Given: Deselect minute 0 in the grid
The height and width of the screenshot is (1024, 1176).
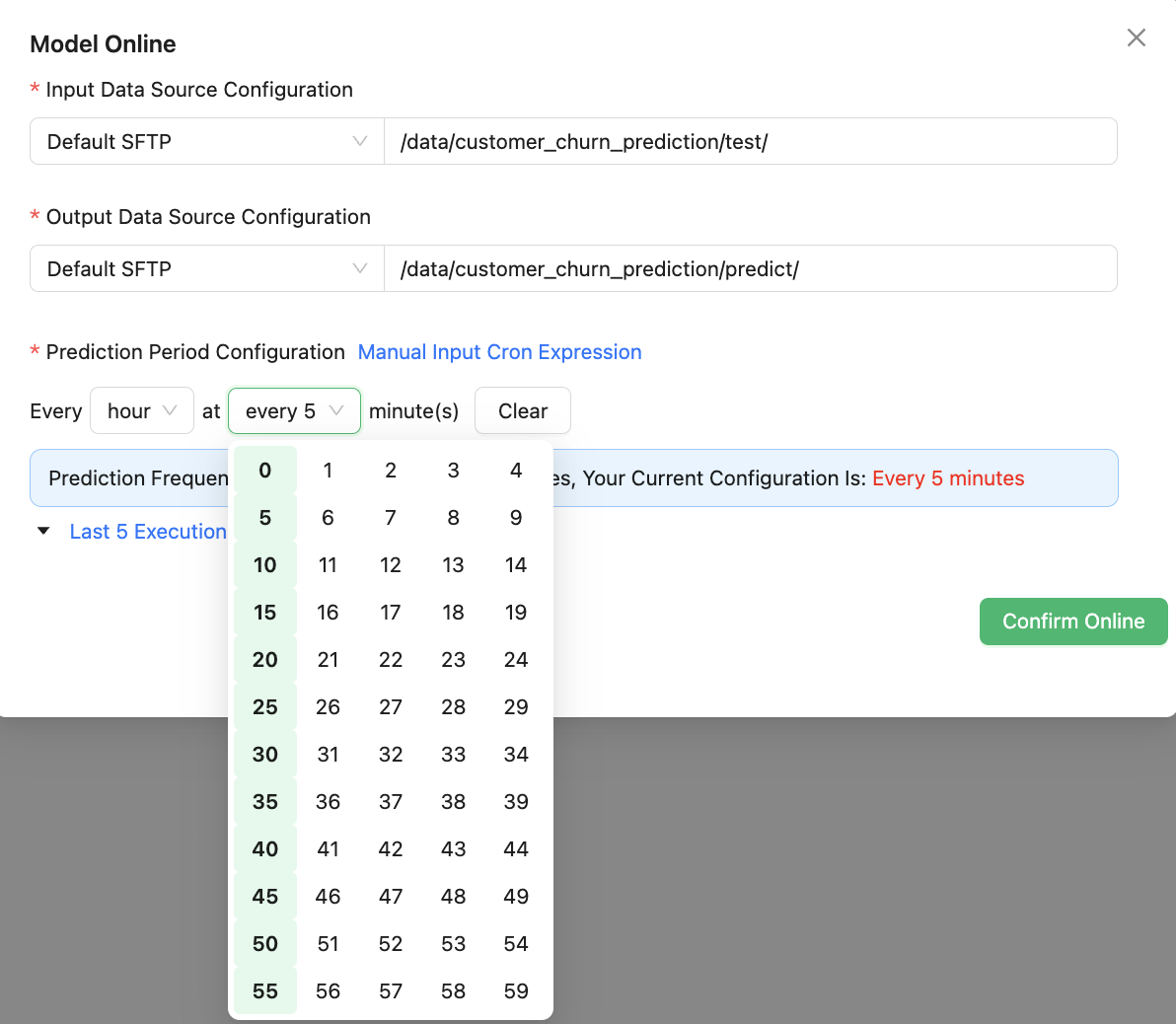Looking at the screenshot, I should (x=265, y=471).
